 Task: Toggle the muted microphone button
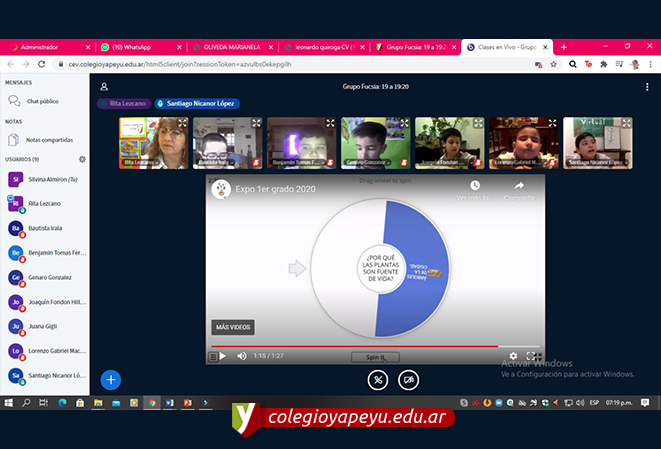377,379
